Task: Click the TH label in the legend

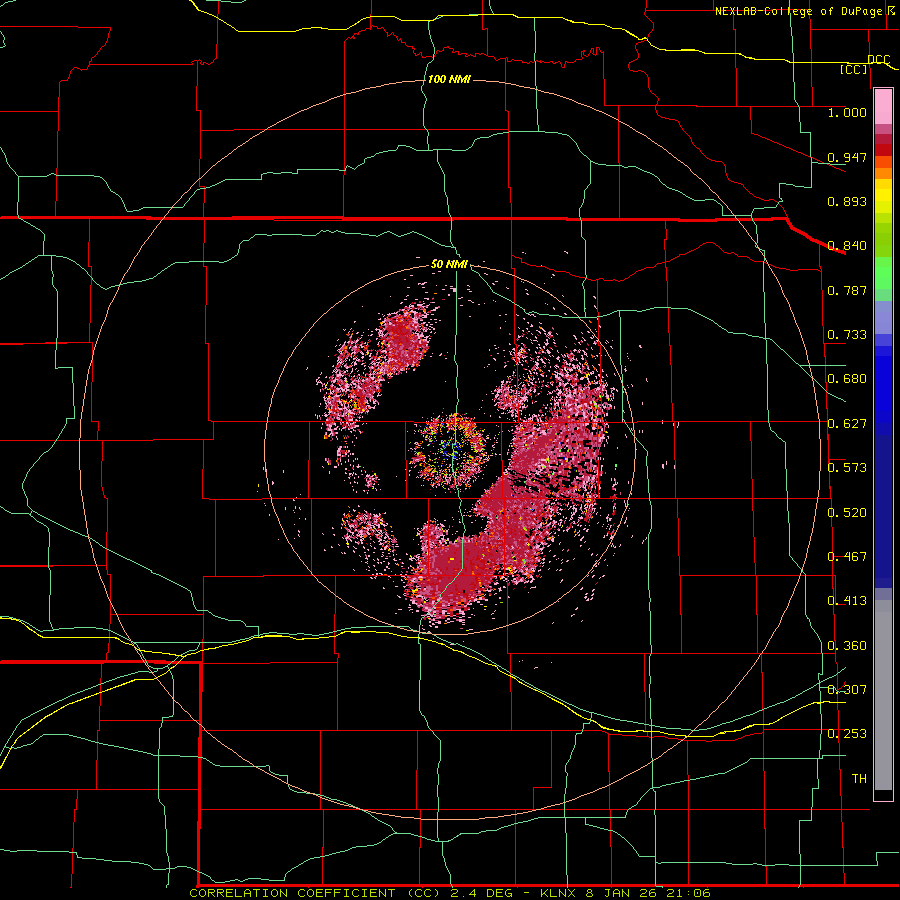Action: coord(859,778)
